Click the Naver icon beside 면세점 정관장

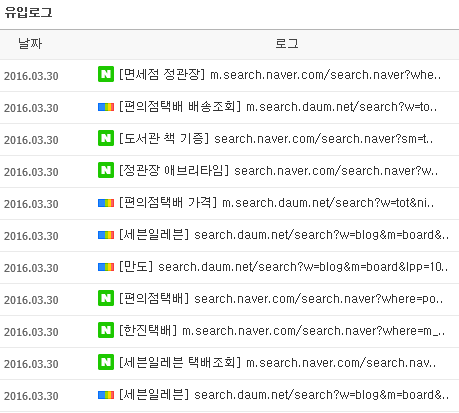pyautogui.click(x=106, y=74)
